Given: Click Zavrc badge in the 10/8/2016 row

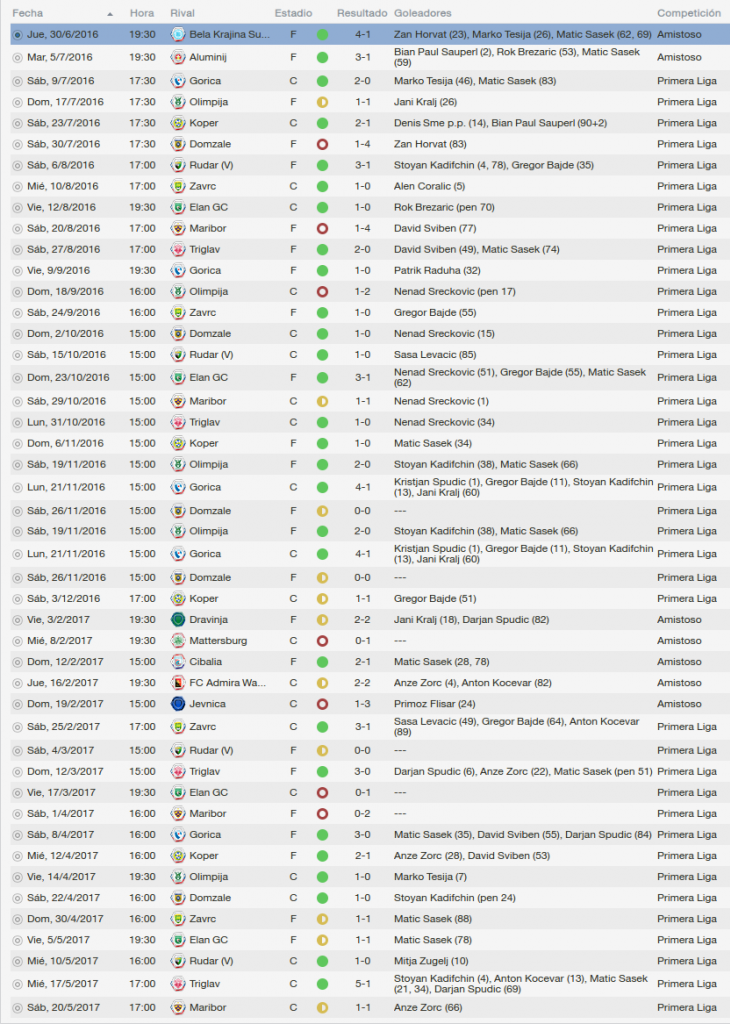Looking at the screenshot, I should [178, 186].
